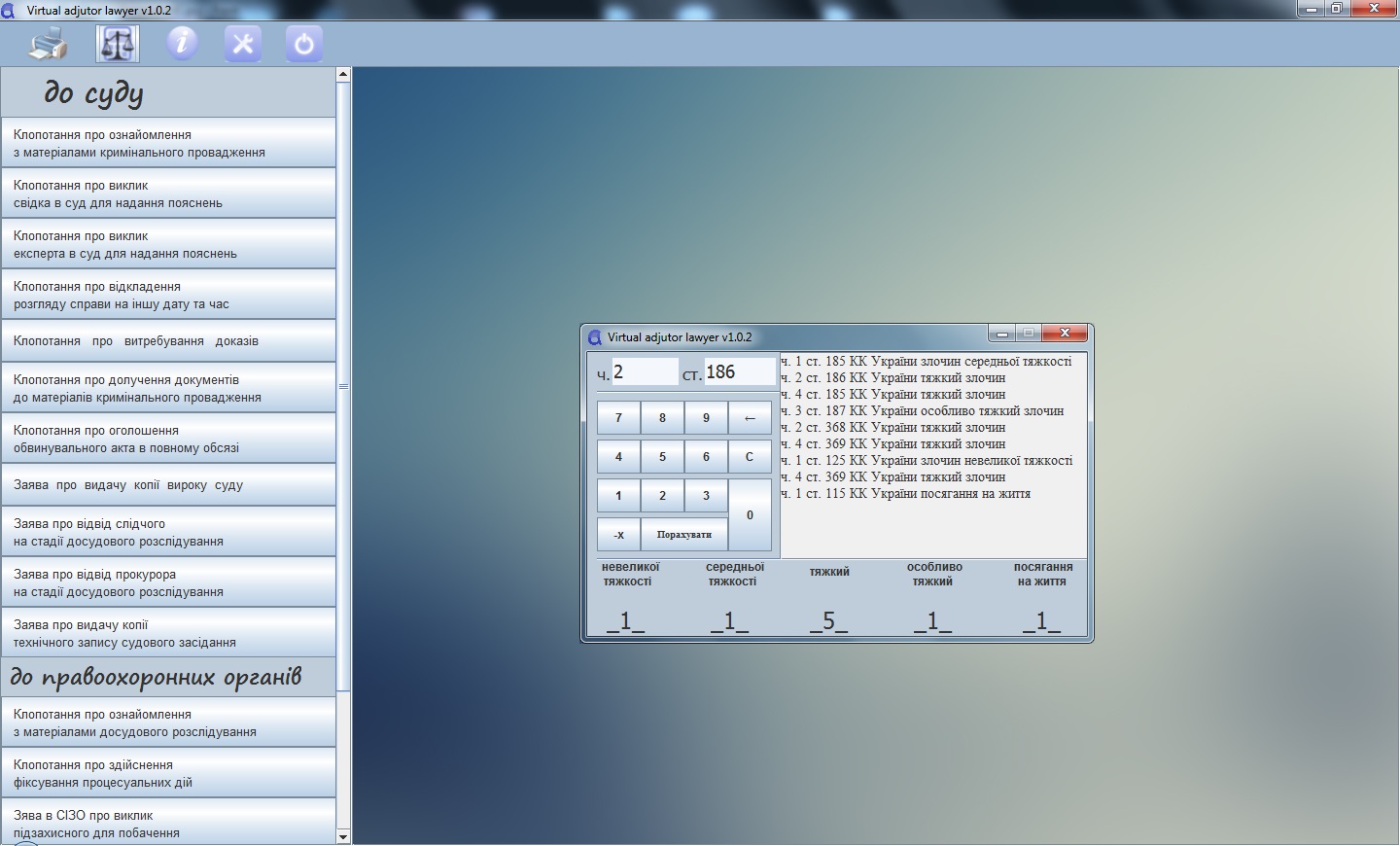Click the printer icon in toolbar
The width and height of the screenshot is (1400, 846).
[x=49, y=44]
